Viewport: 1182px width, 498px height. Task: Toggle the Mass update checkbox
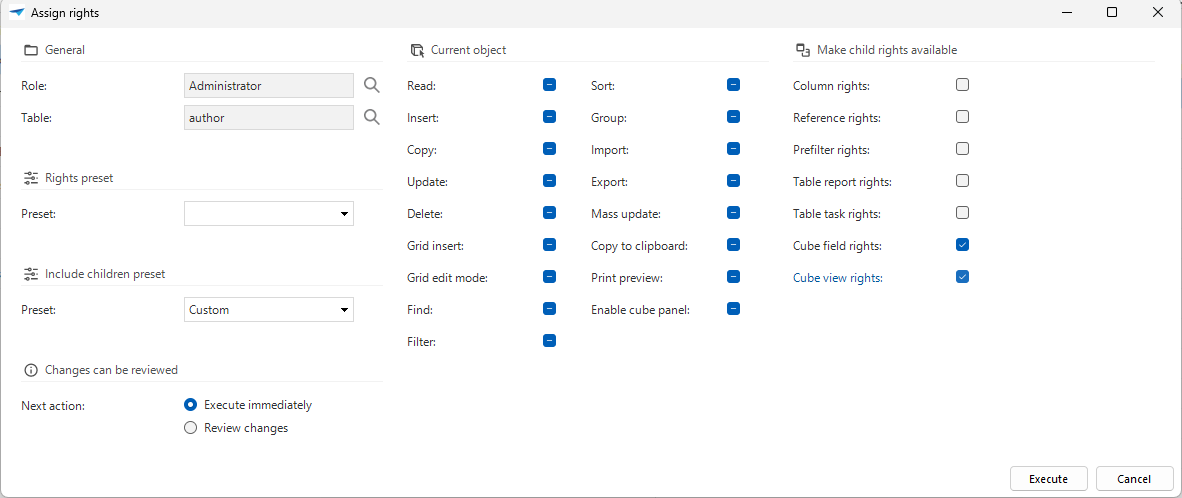pyautogui.click(x=733, y=213)
